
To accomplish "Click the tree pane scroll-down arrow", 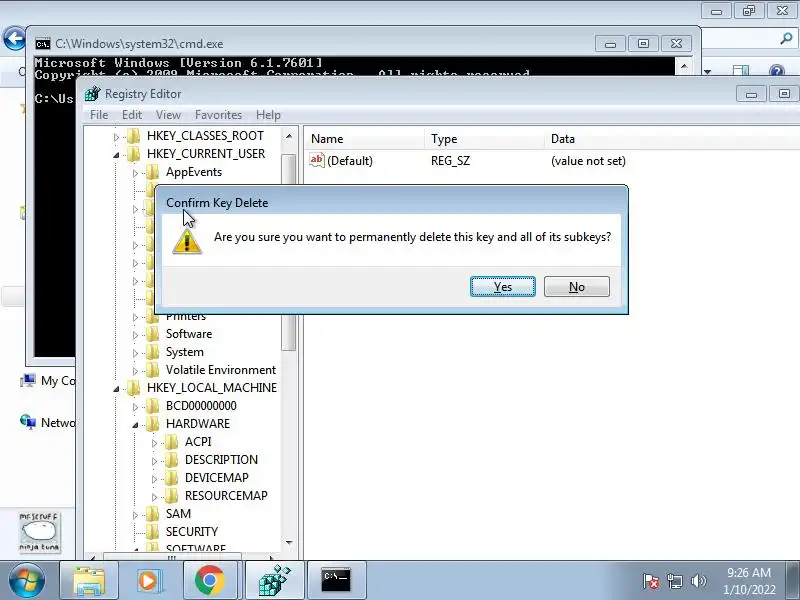I will pyautogui.click(x=289, y=542).
